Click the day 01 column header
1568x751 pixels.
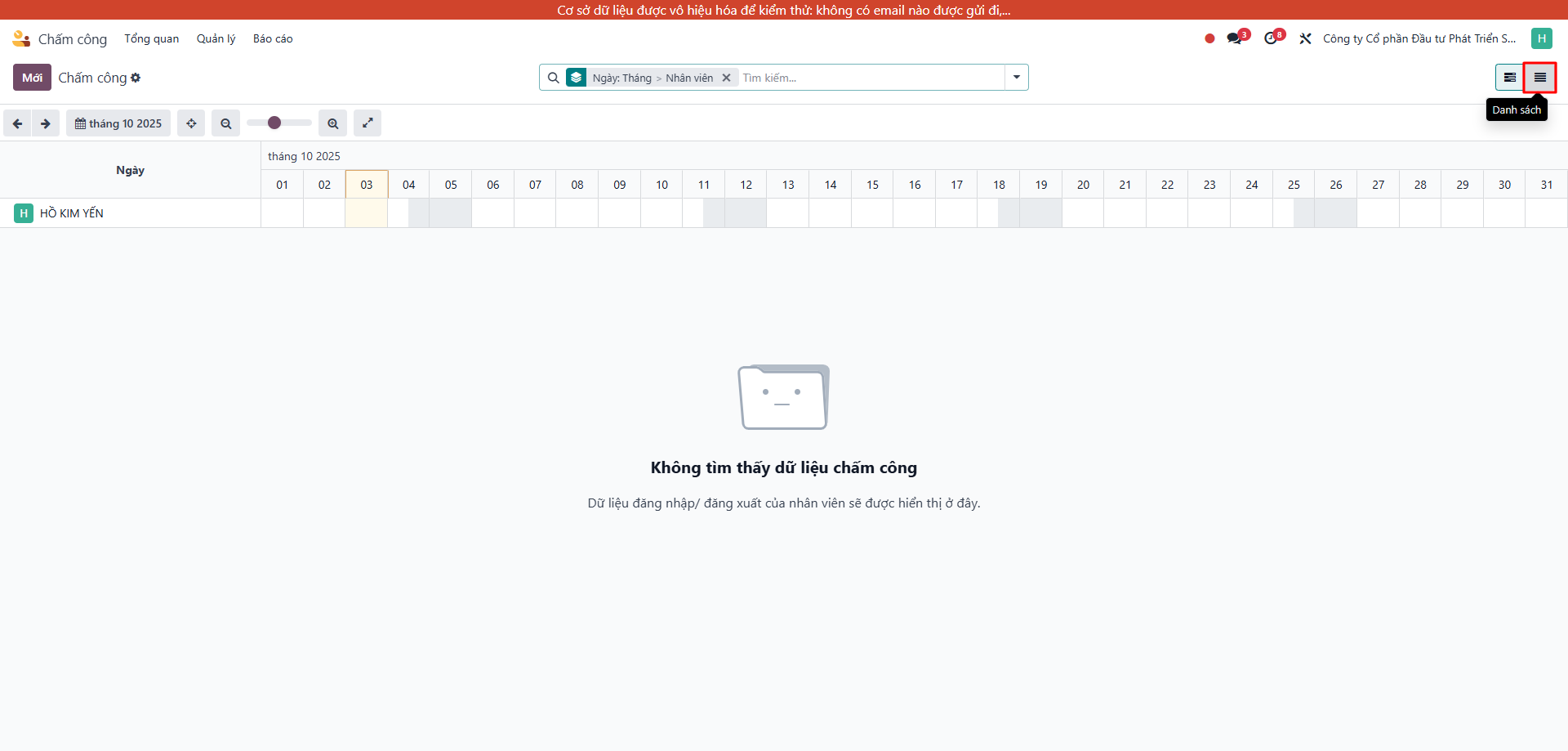click(x=283, y=185)
